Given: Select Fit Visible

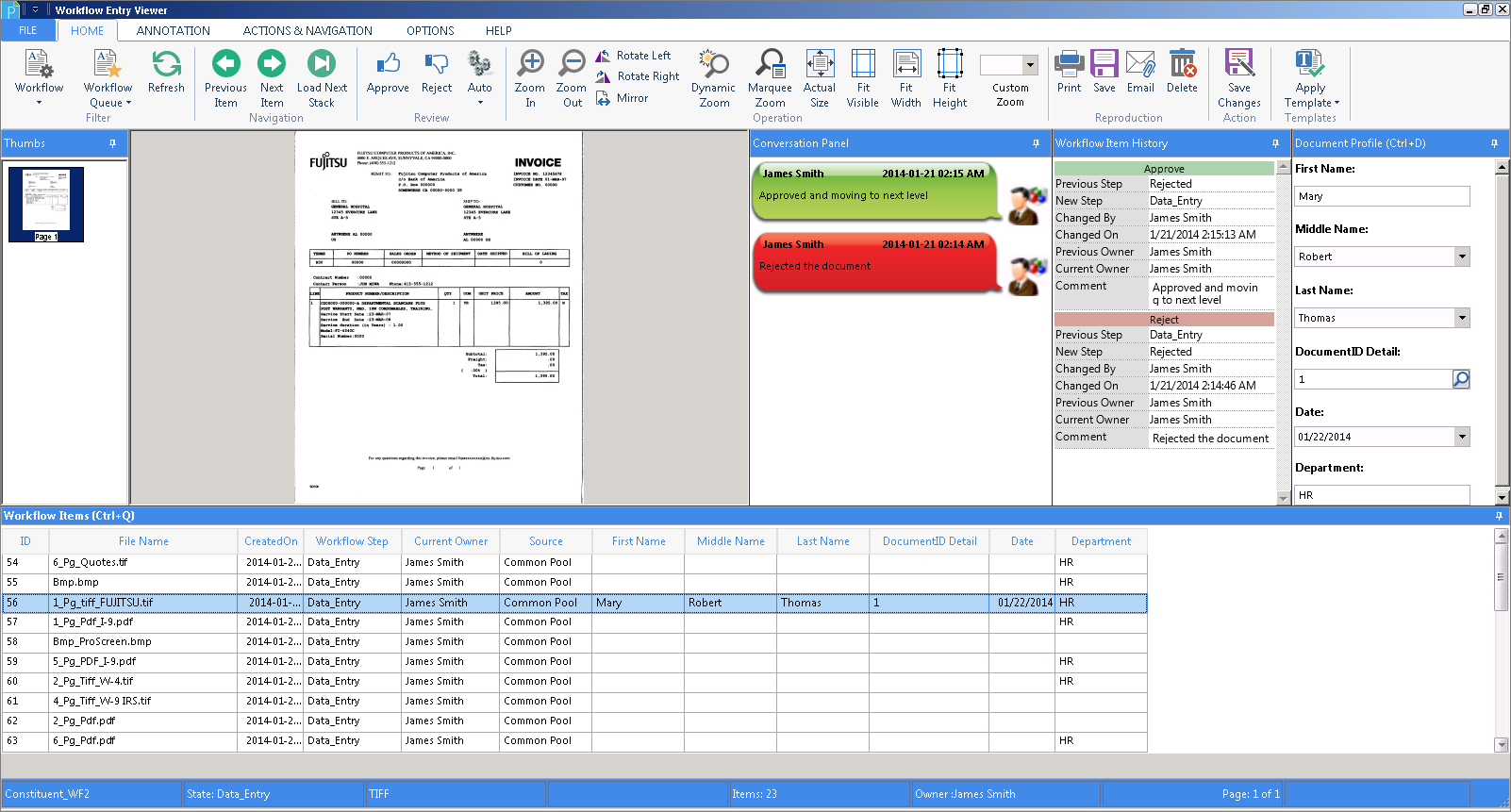Looking at the screenshot, I should coord(863,77).
